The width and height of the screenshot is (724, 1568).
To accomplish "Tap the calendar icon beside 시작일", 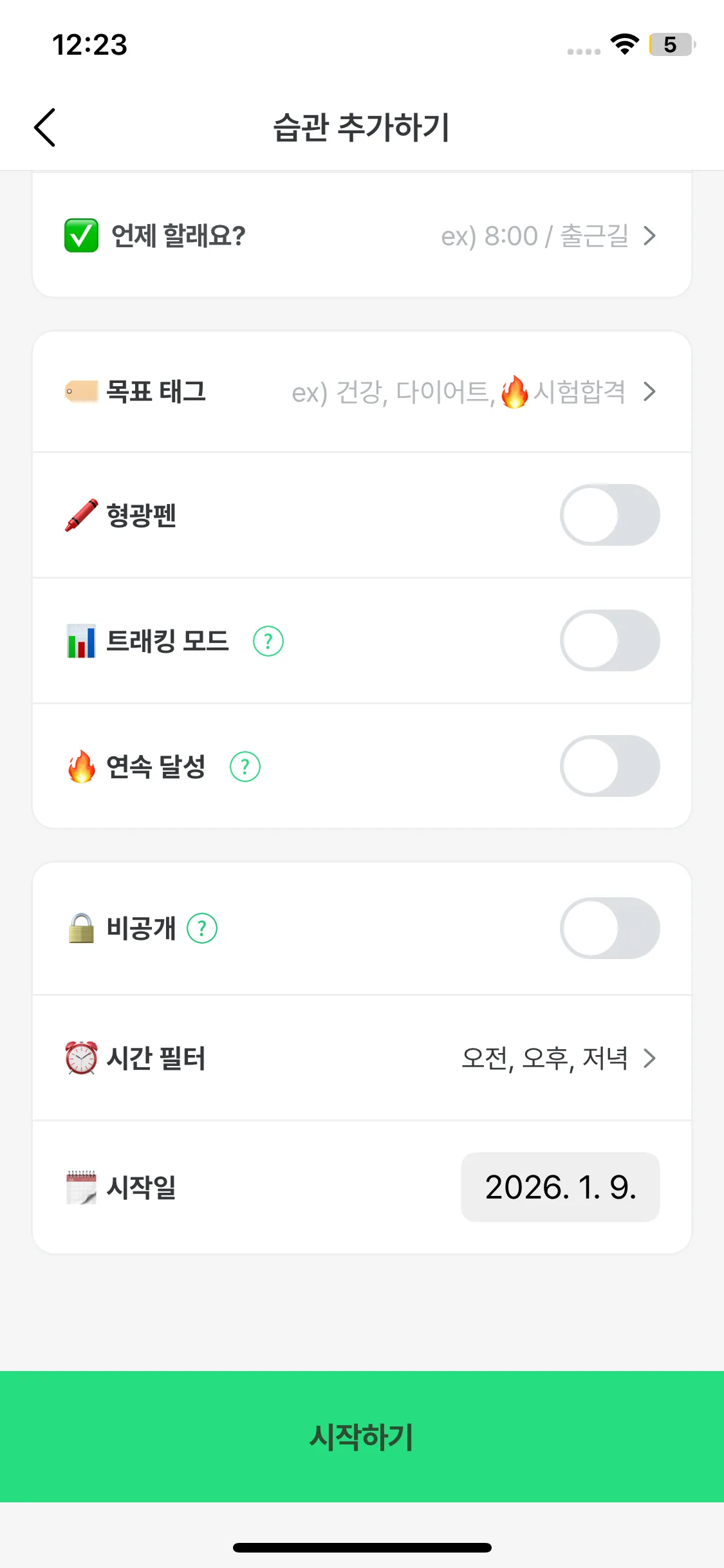I will coord(81,1187).
